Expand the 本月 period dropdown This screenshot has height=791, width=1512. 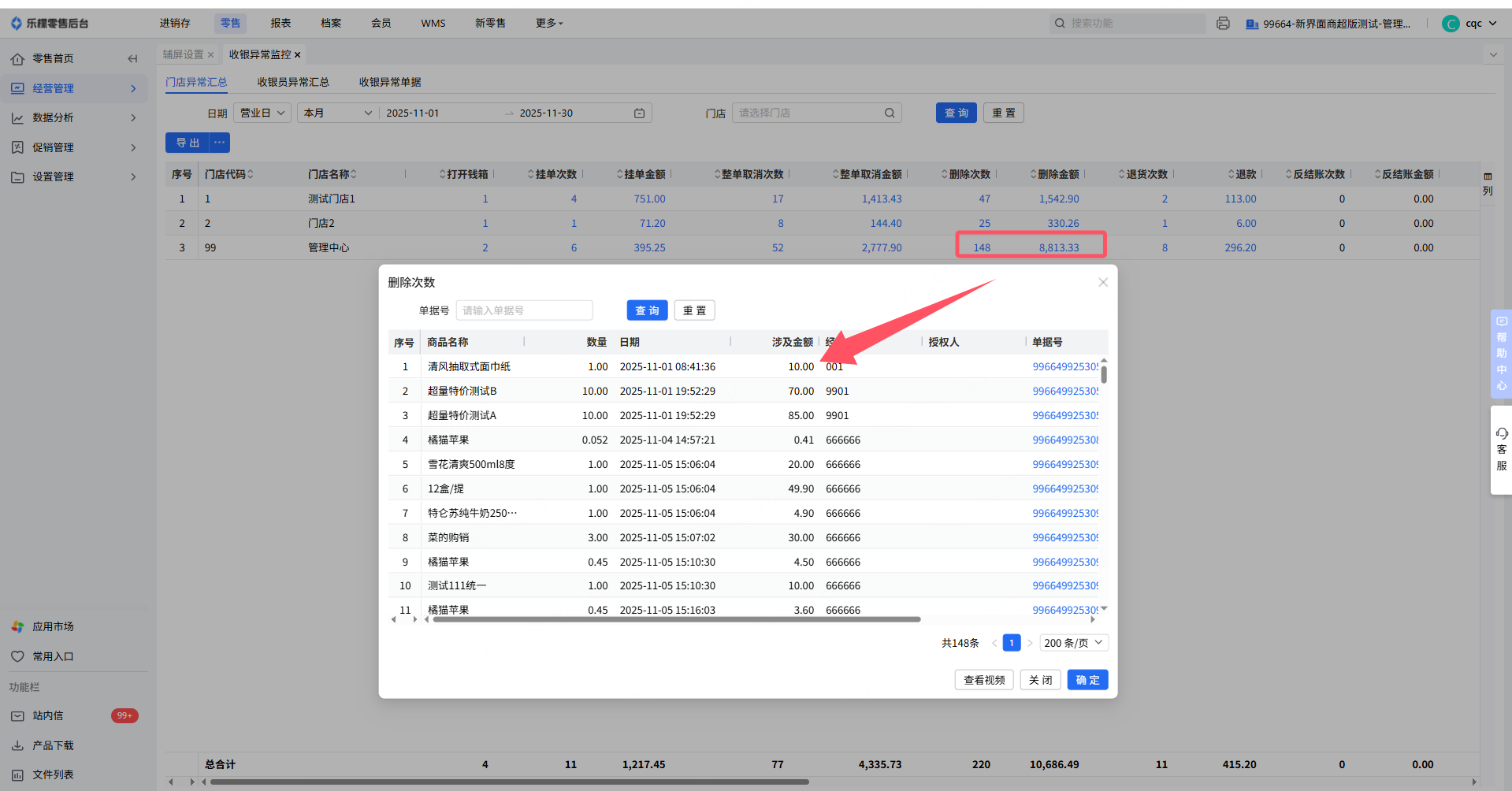point(337,113)
